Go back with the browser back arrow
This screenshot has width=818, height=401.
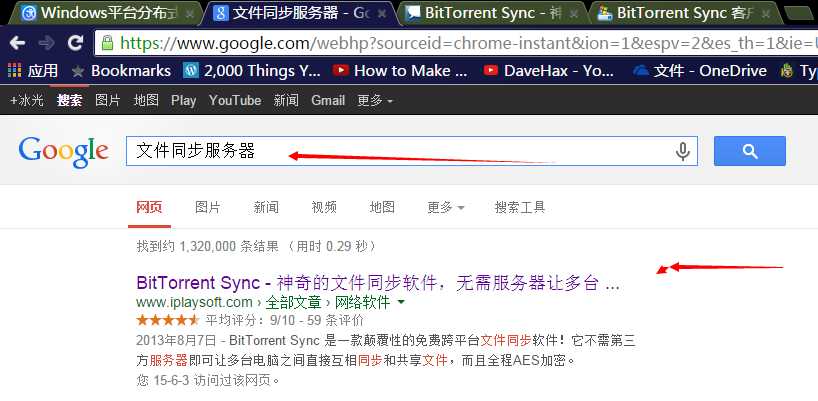pyautogui.click(x=17, y=43)
